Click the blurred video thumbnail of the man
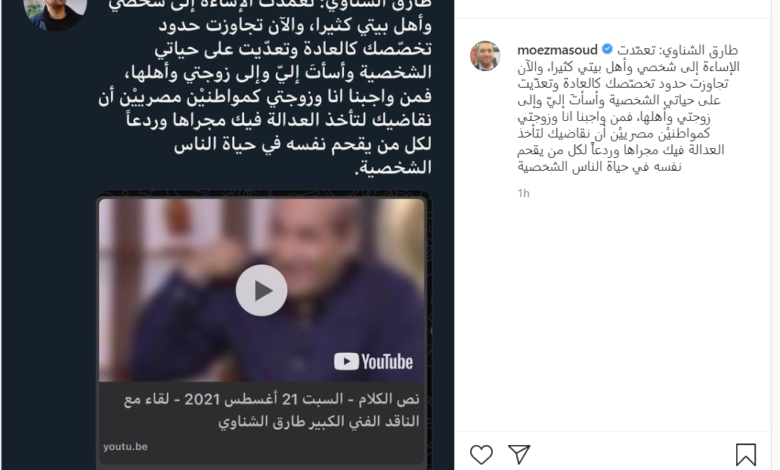780x470 pixels. tap(262, 290)
